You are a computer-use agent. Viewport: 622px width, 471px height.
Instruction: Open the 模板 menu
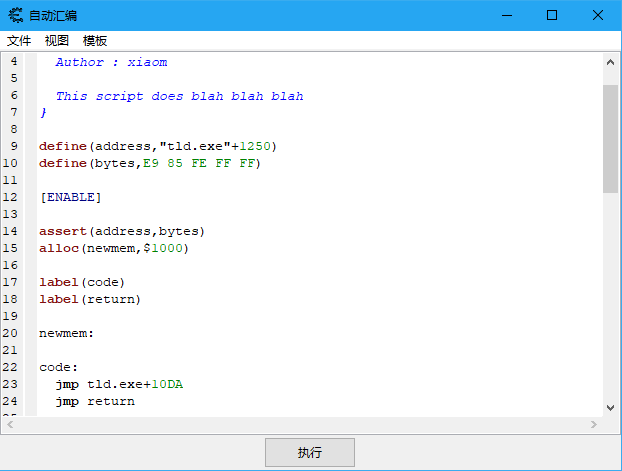(x=95, y=41)
